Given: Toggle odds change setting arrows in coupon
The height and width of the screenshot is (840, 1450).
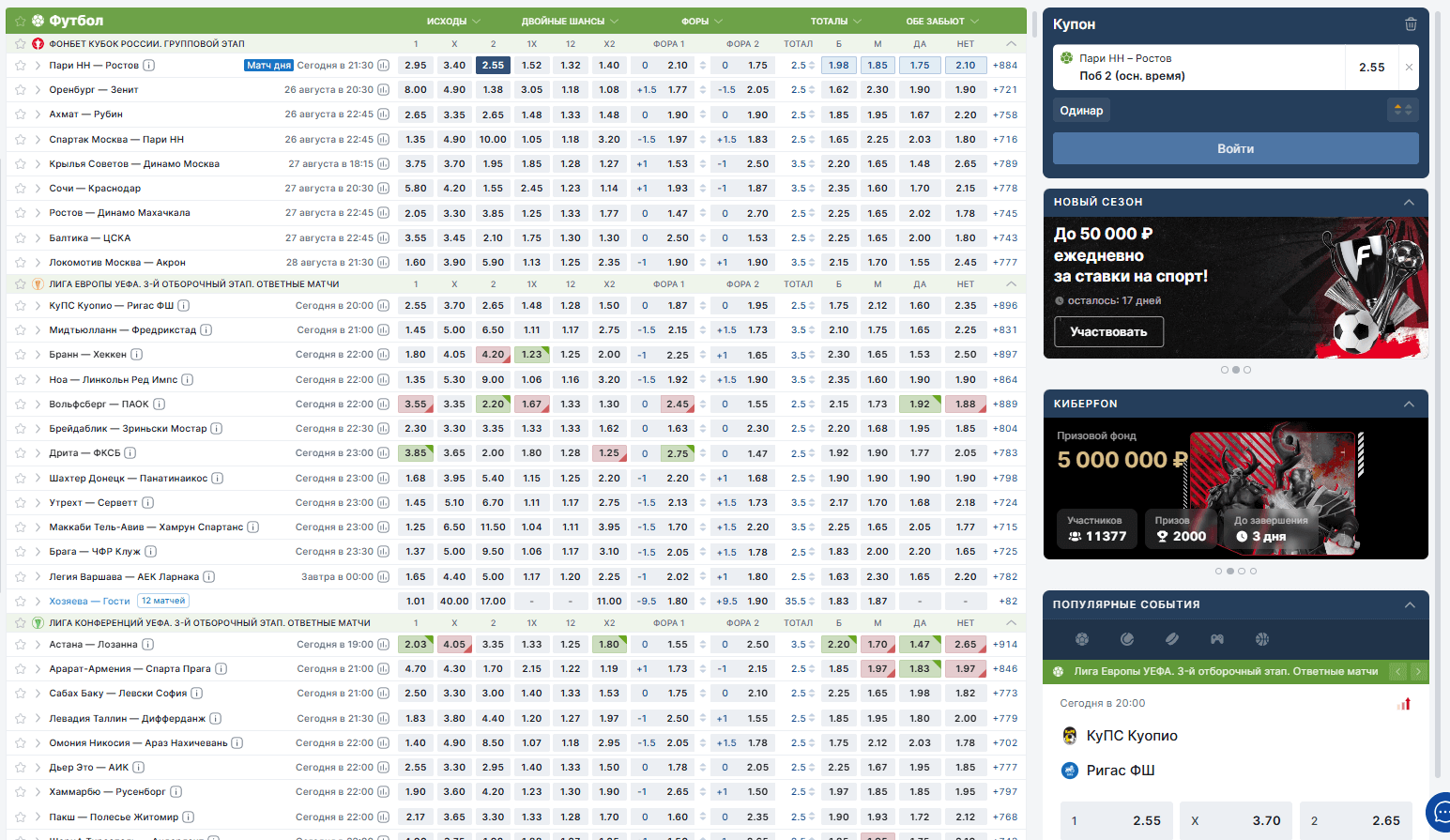Looking at the screenshot, I should (1402, 110).
